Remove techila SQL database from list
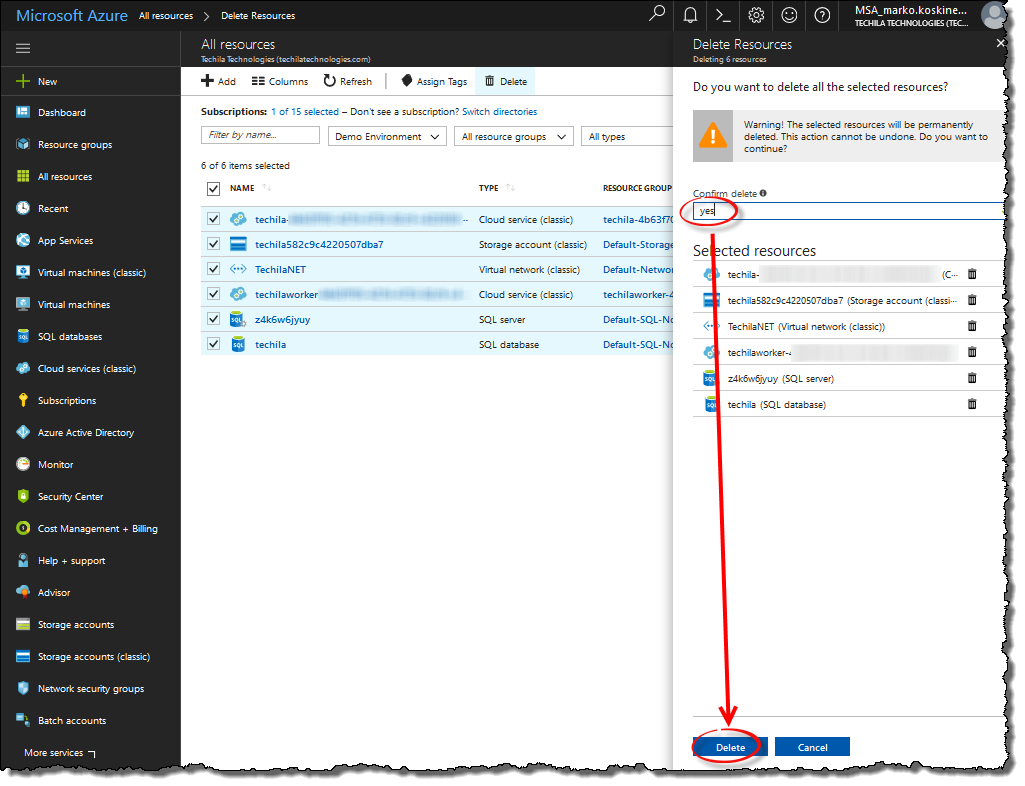This screenshot has width=1025, height=786. click(972, 405)
